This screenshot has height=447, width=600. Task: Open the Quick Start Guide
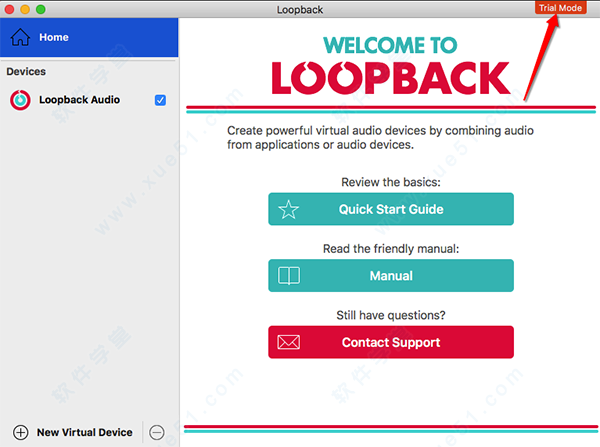pyautogui.click(x=391, y=209)
